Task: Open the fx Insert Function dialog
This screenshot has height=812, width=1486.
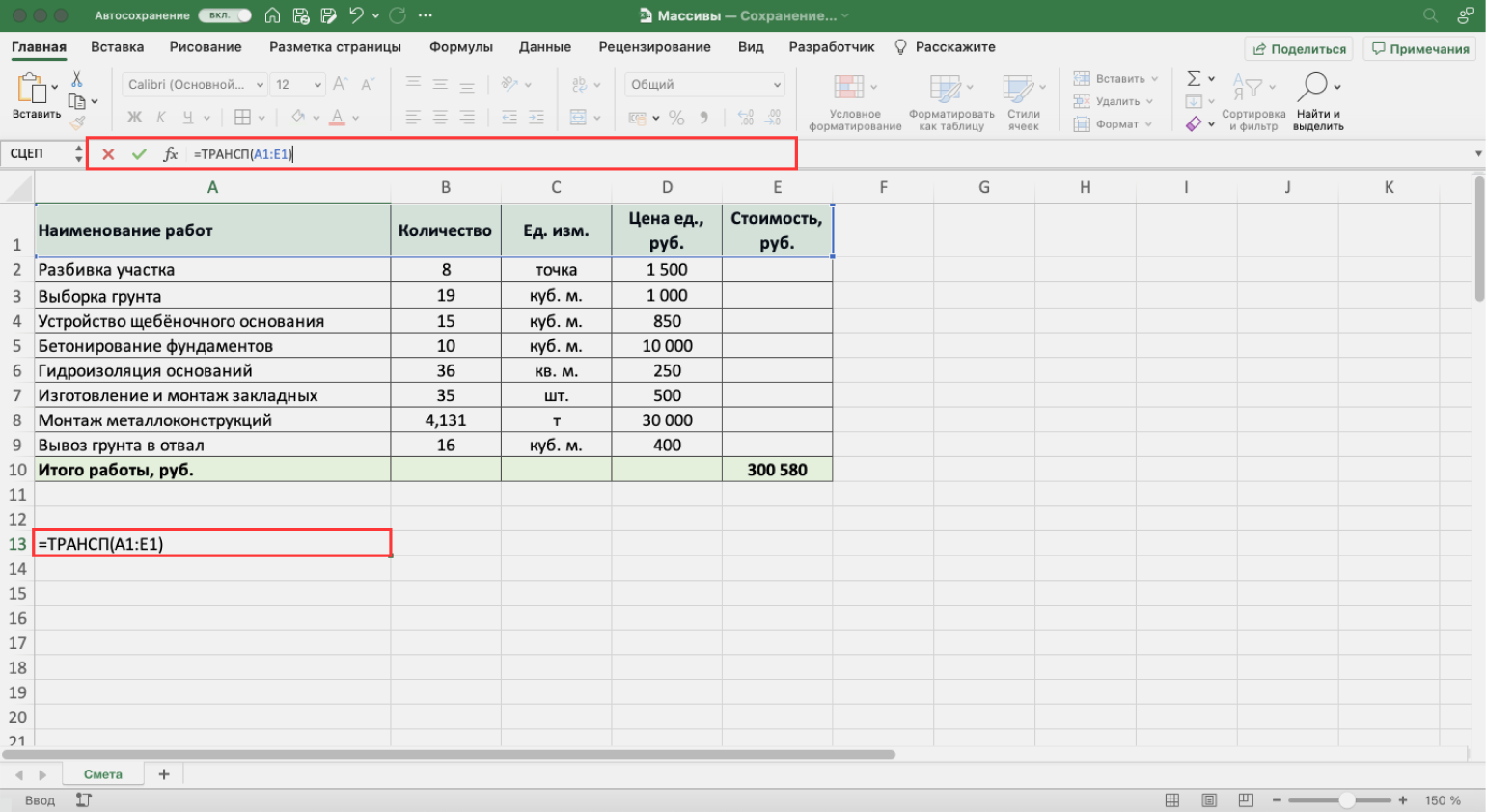Action: [x=170, y=154]
